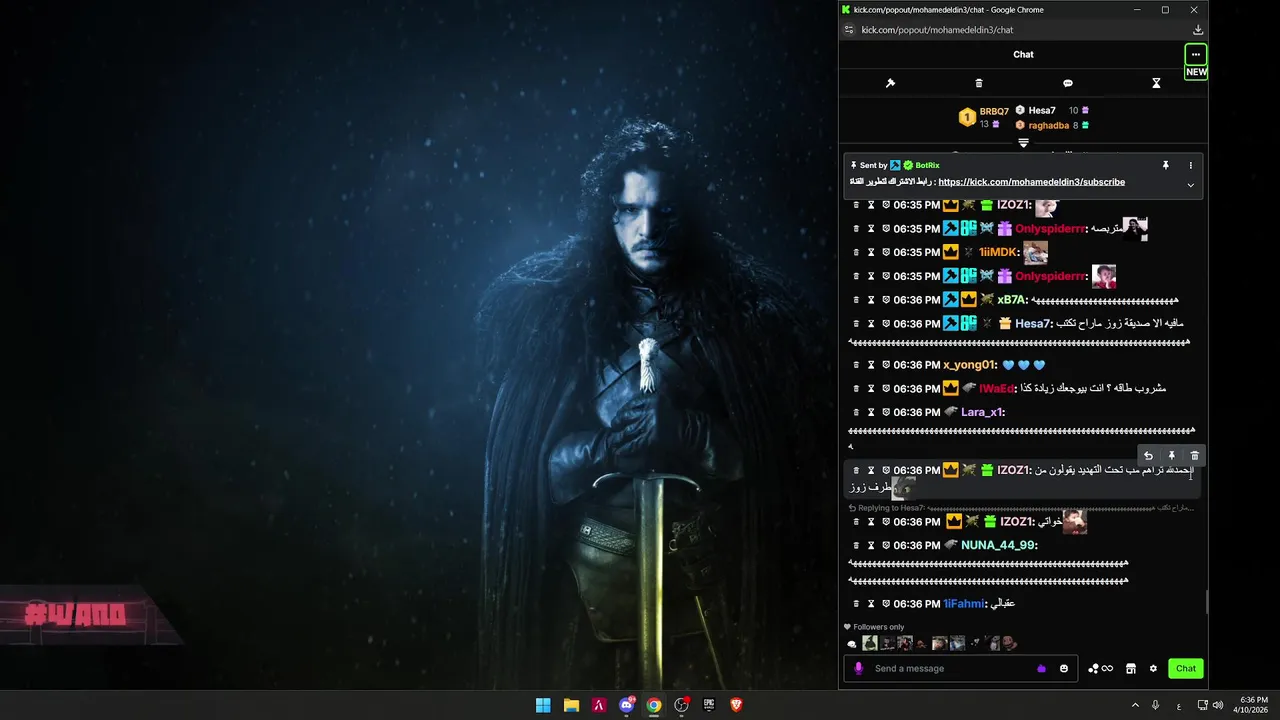Click username xB7A in chat

tap(1012, 300)
